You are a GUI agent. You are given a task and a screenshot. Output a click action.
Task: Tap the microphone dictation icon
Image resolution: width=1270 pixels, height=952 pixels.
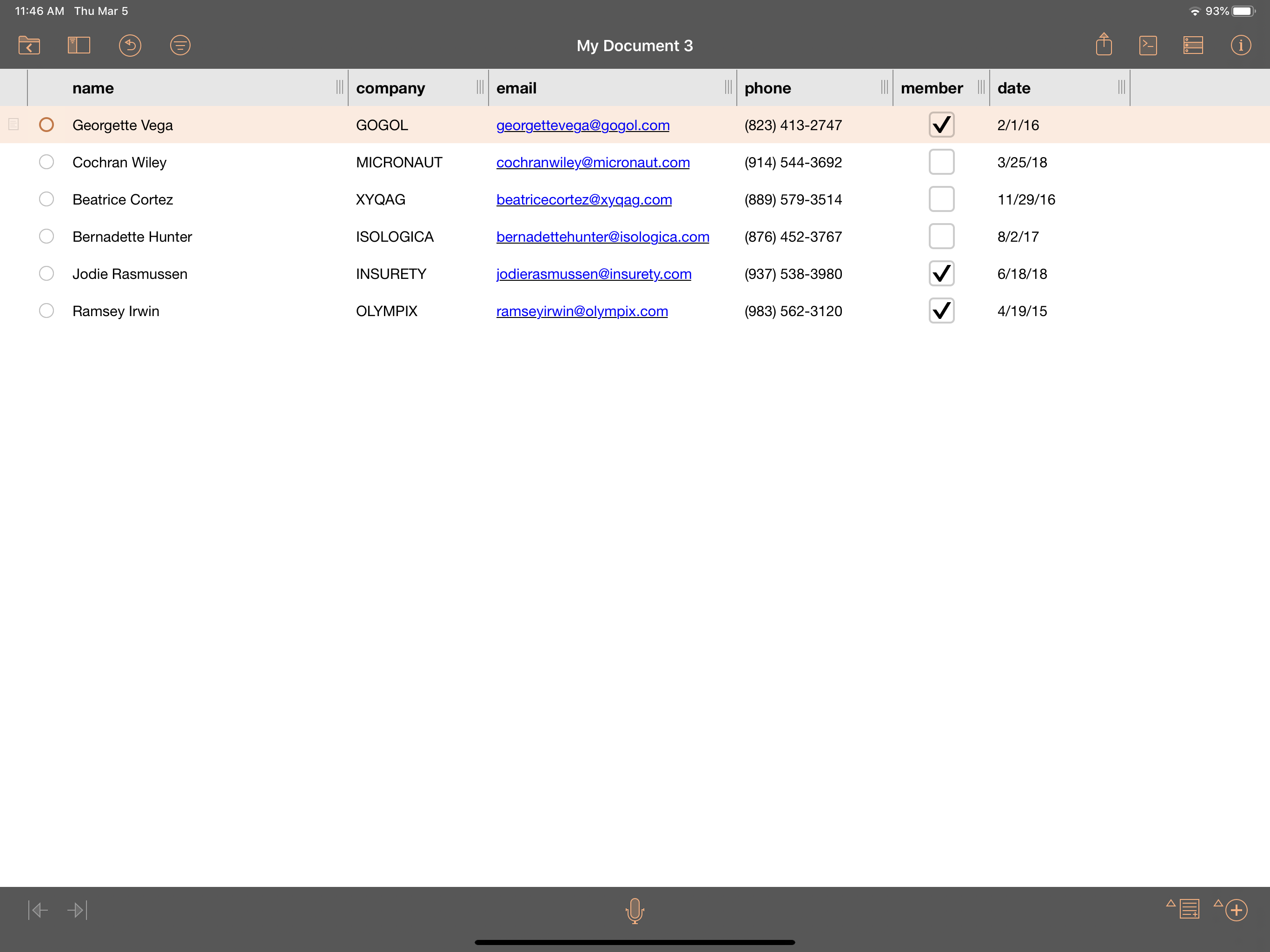(x=635, y=910)
